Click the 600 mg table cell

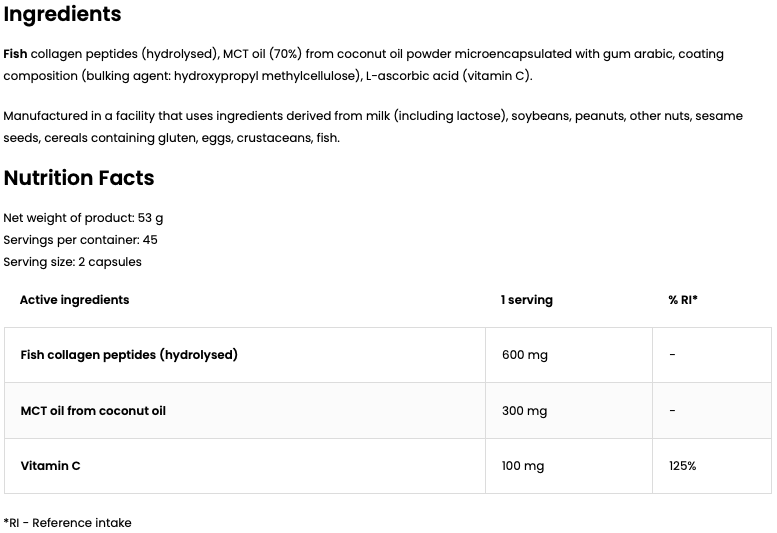524,355
